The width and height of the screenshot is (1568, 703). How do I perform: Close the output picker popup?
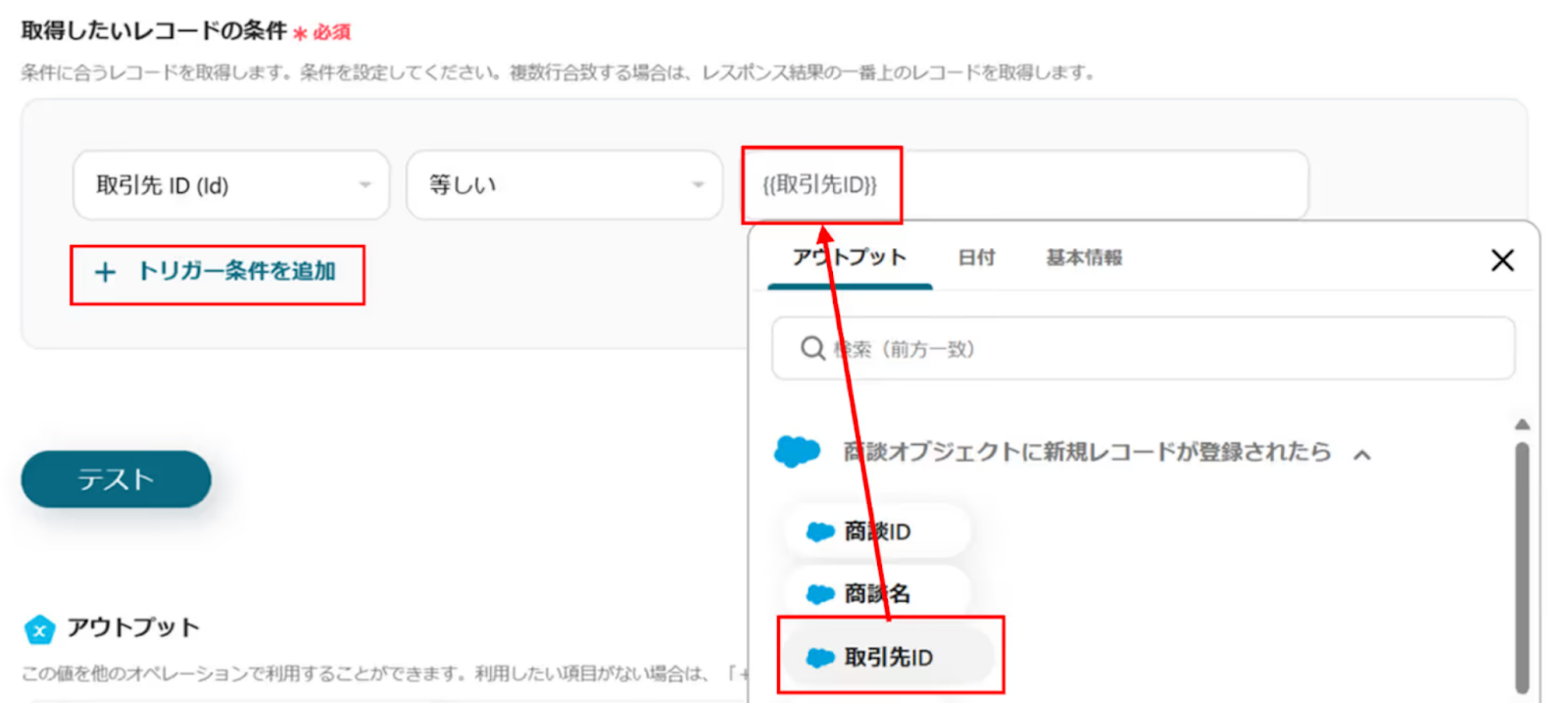pyautogui.click(x=1502, y=261)
